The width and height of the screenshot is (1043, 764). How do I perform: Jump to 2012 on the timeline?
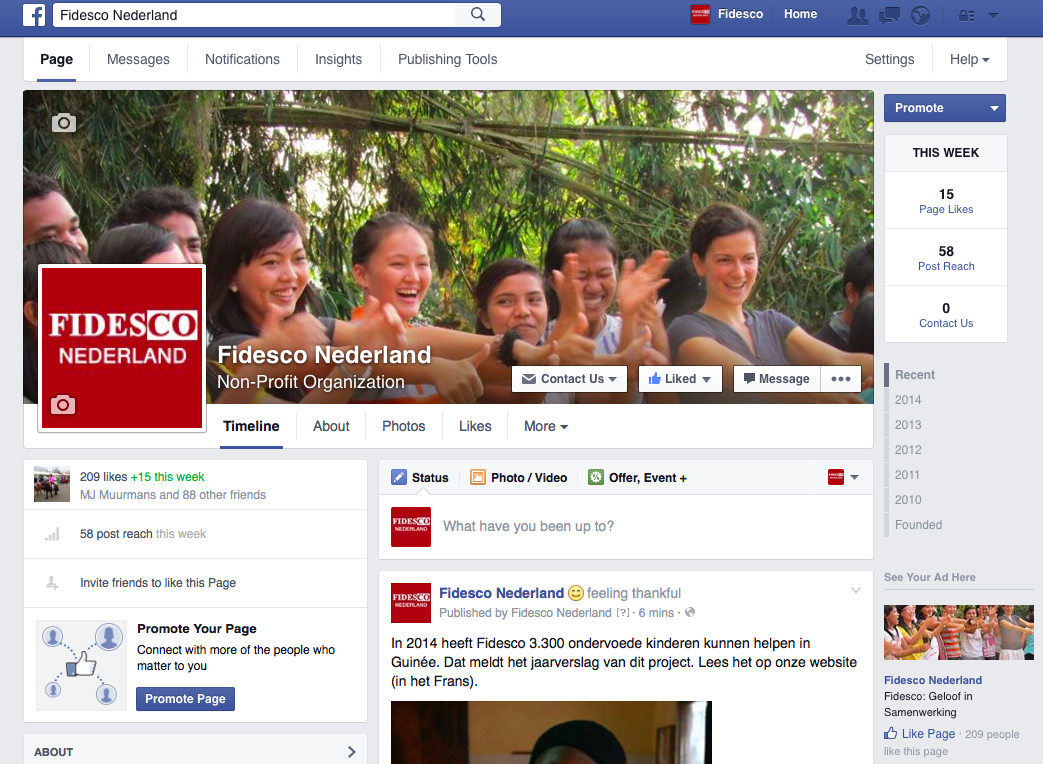(x=908, y=449)
